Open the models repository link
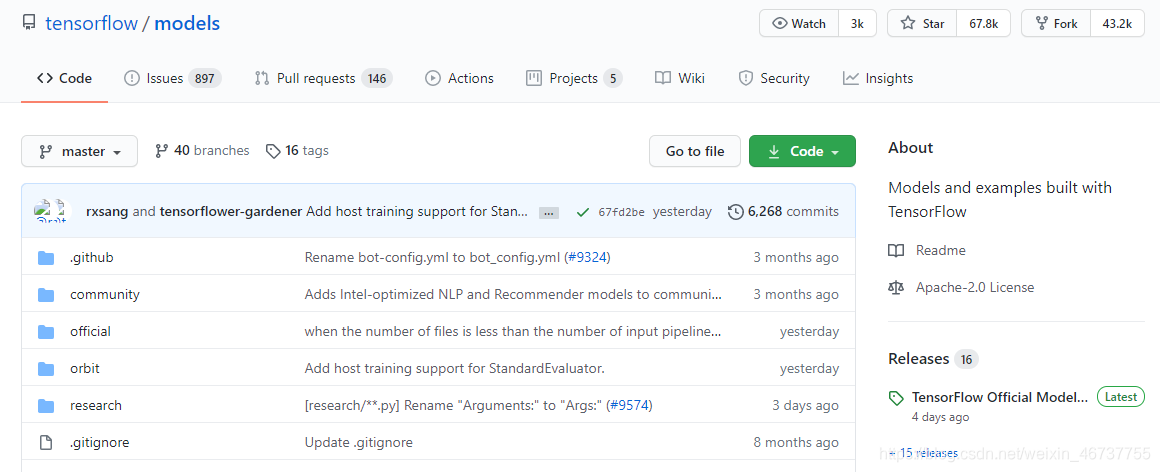1160x472 pixels. 187,24
